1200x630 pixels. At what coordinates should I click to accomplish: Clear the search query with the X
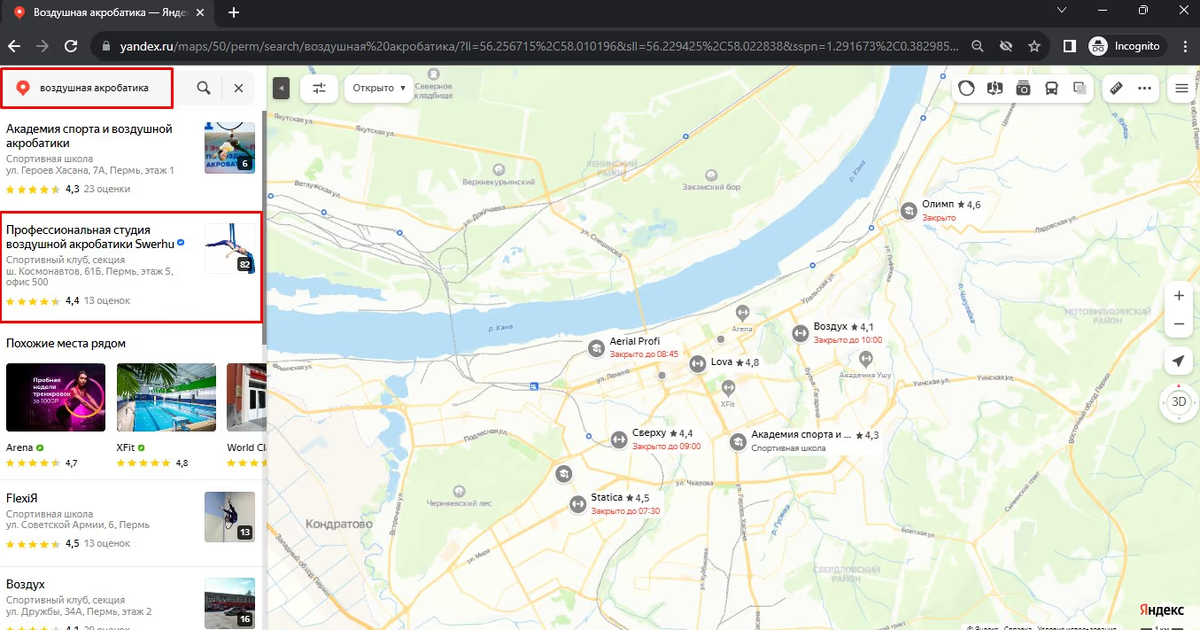pos(238,88)
